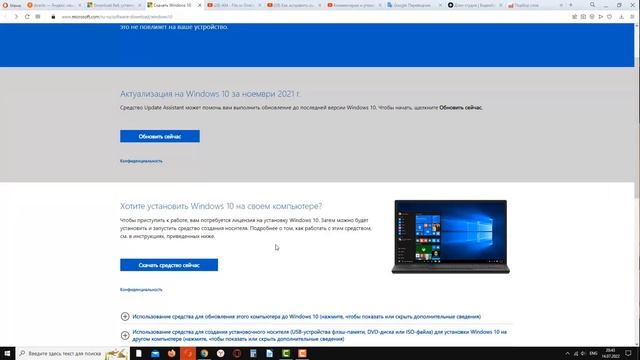Launch Google Chrome from the taskbar

(x=204, y=353)
